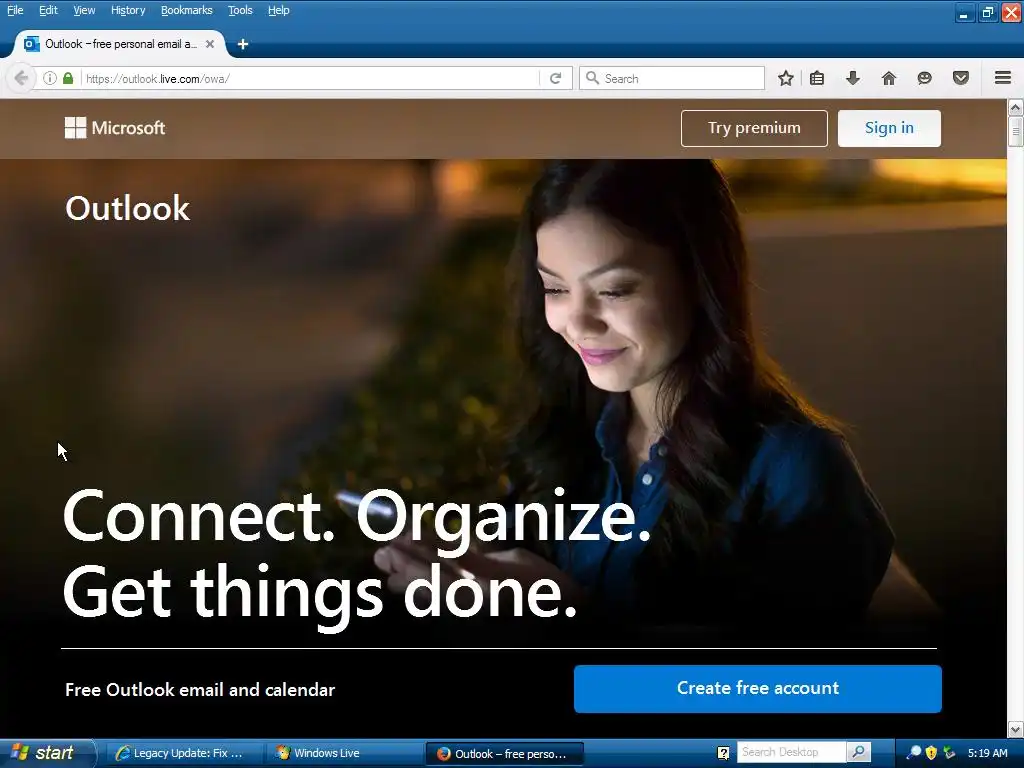
Task: Reload the page with the refresh icon
Action: 556,78
